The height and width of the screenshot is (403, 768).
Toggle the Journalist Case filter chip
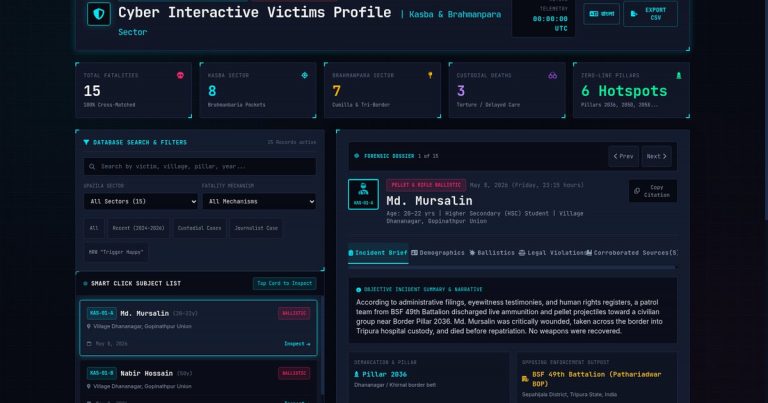tap(256, 228)
